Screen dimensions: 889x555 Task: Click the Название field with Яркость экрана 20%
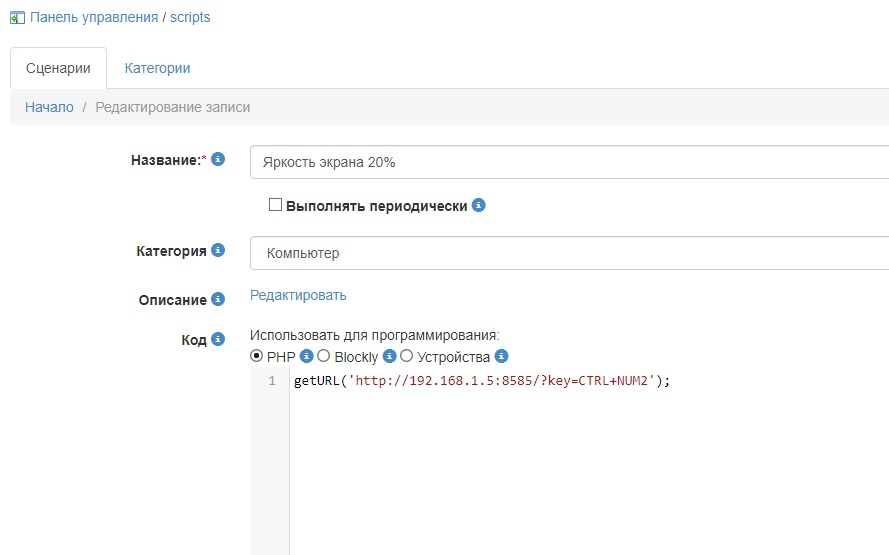(x=569, y=162)
